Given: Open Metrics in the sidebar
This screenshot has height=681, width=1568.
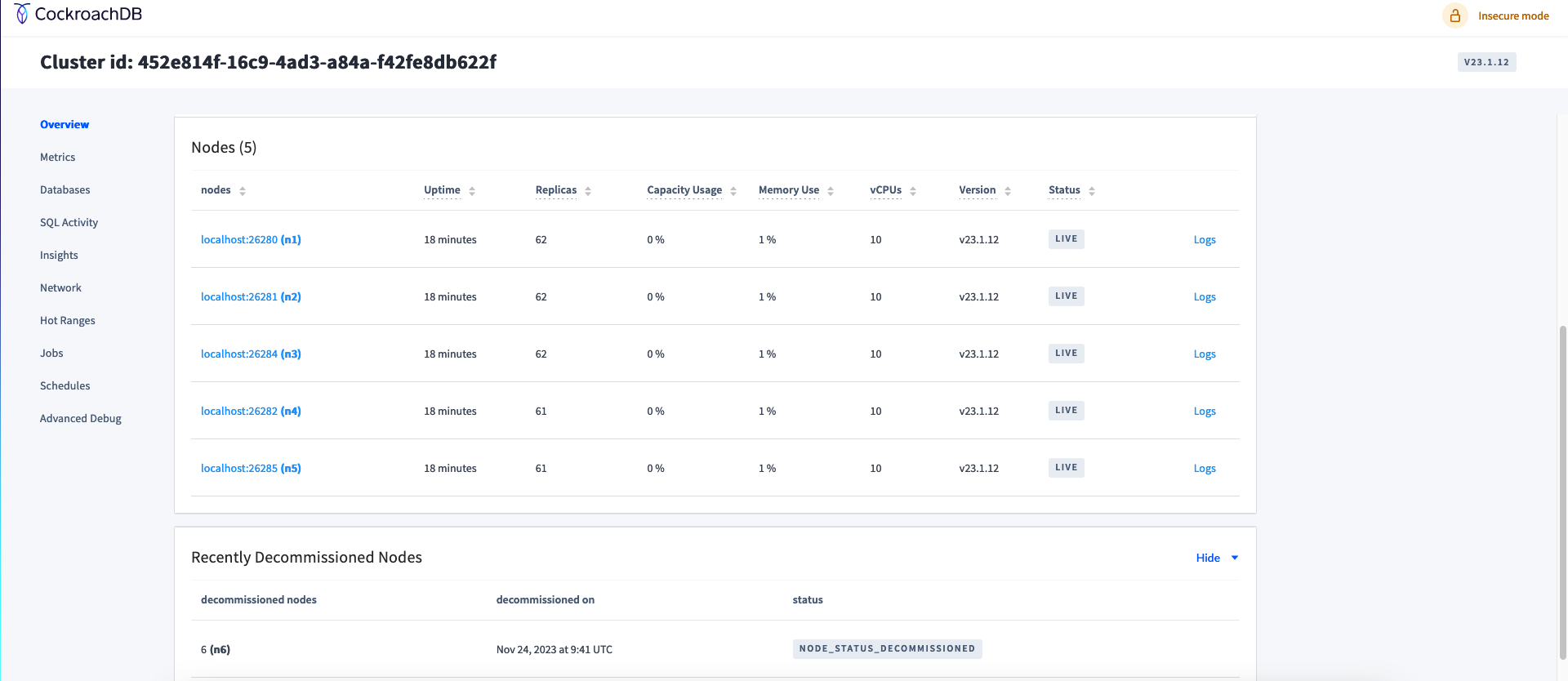Looking at the screenshot, I should [x=57, y=157].
